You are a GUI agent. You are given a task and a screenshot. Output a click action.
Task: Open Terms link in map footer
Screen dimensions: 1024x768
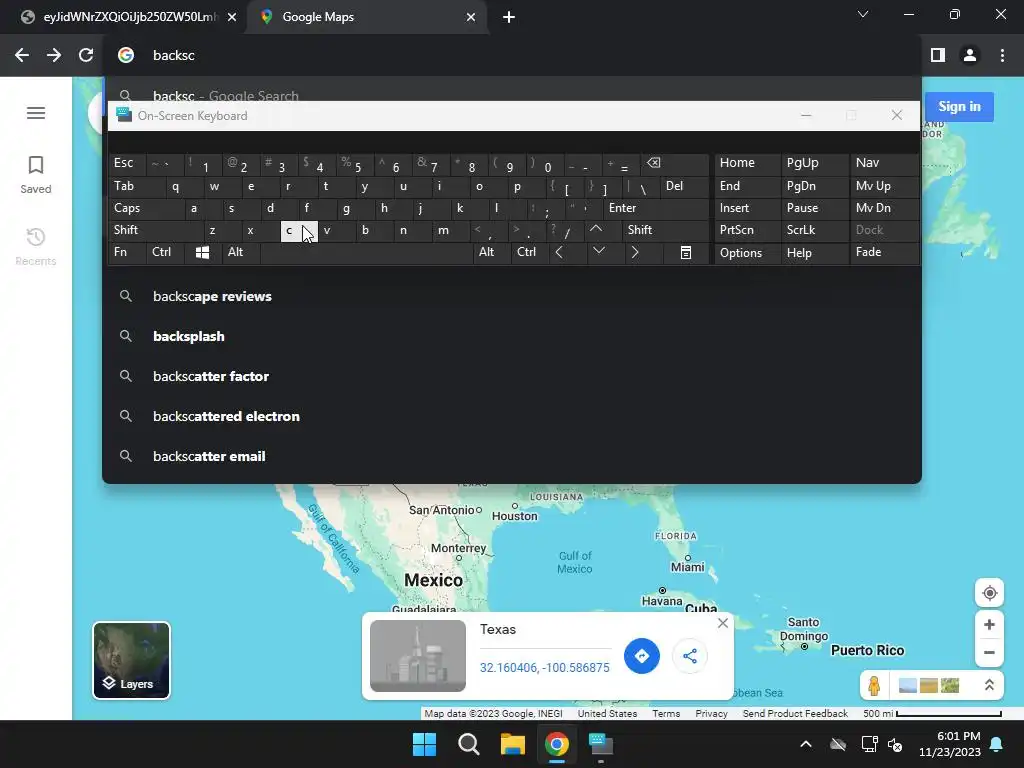665,713
